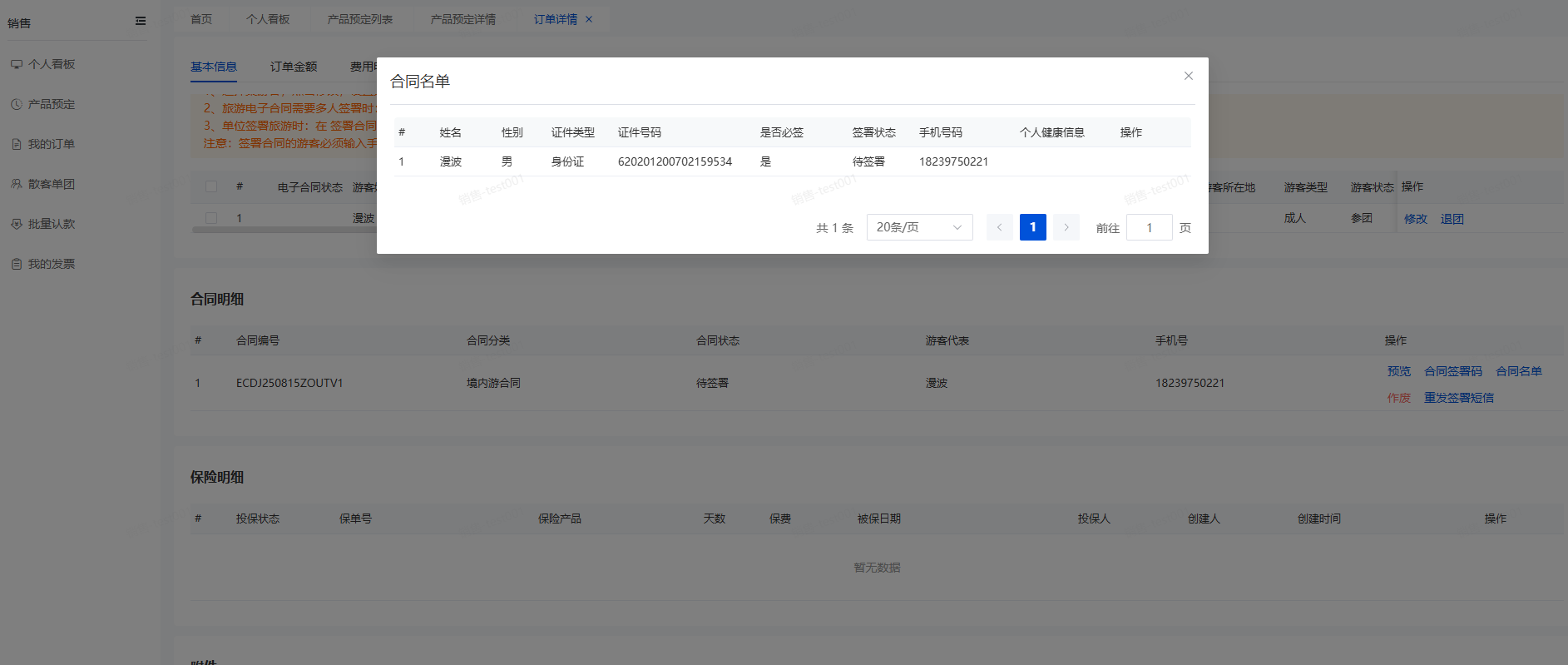Go to the next page arrow in pagination
The width and height of the screenshot is (1568, 665).
1066,227
